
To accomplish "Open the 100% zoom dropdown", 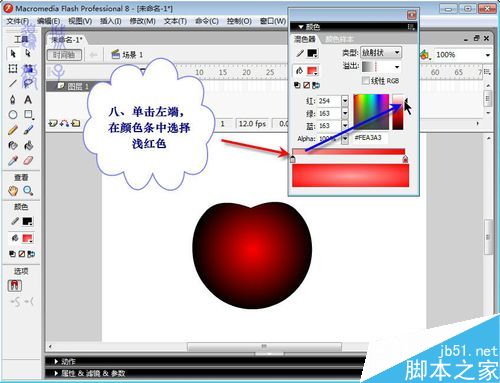I will pos(488,55).
